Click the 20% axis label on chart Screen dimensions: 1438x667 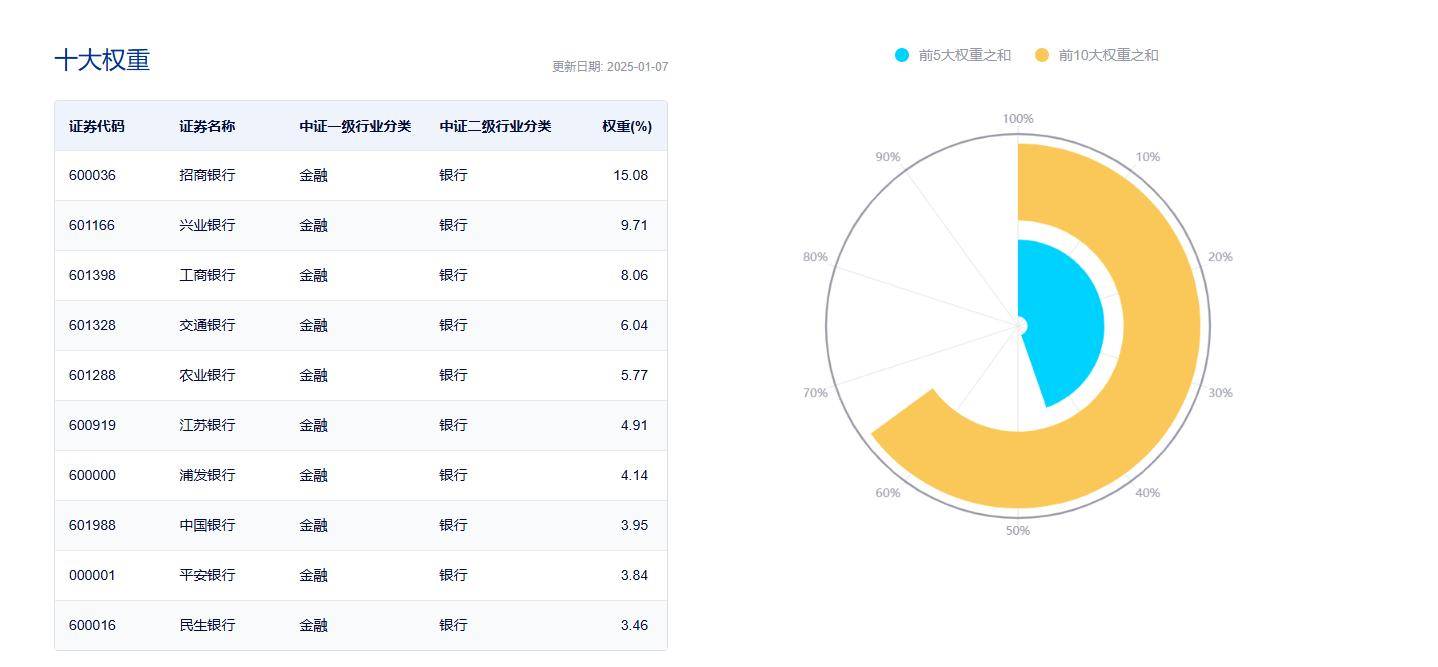click(x=1220, y=257)
